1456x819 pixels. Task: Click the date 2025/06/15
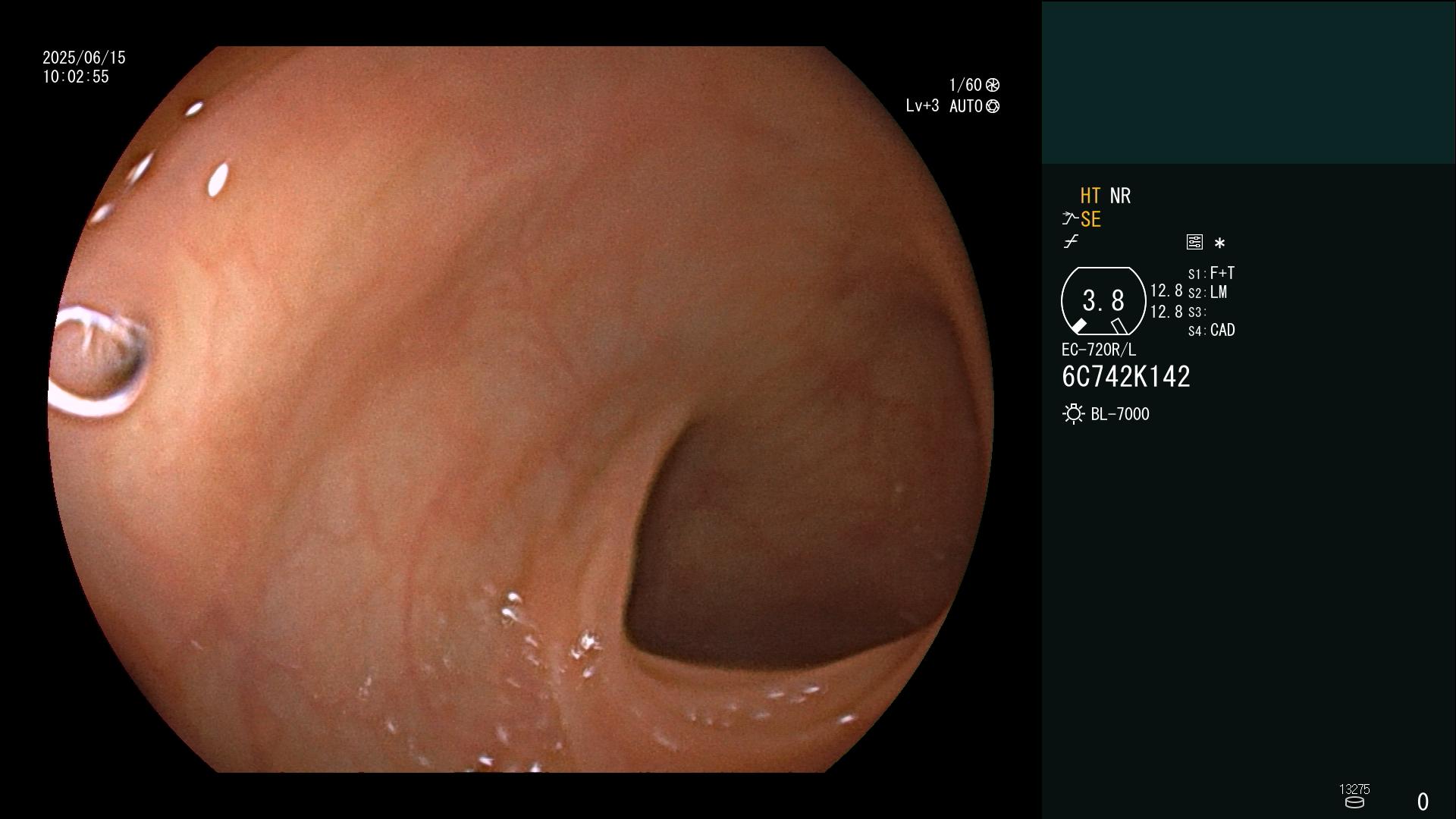pyautogui.click(x=84, y=58)
